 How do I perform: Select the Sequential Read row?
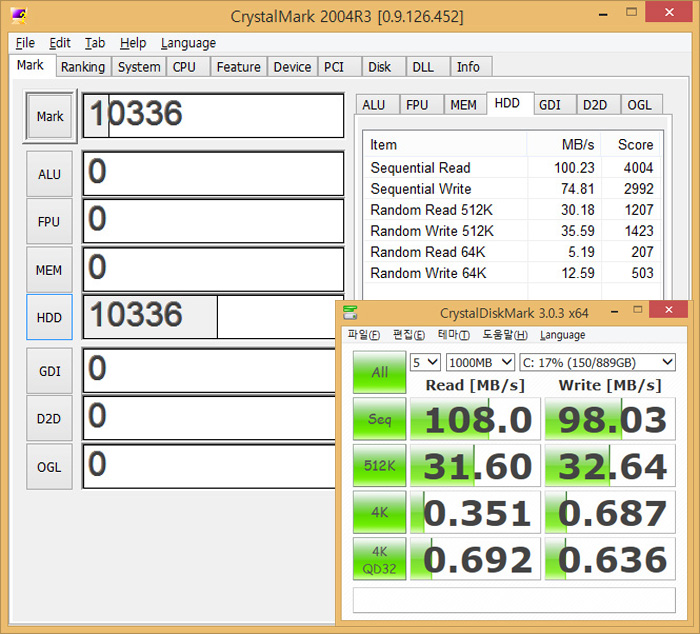[x=512, y=167]
